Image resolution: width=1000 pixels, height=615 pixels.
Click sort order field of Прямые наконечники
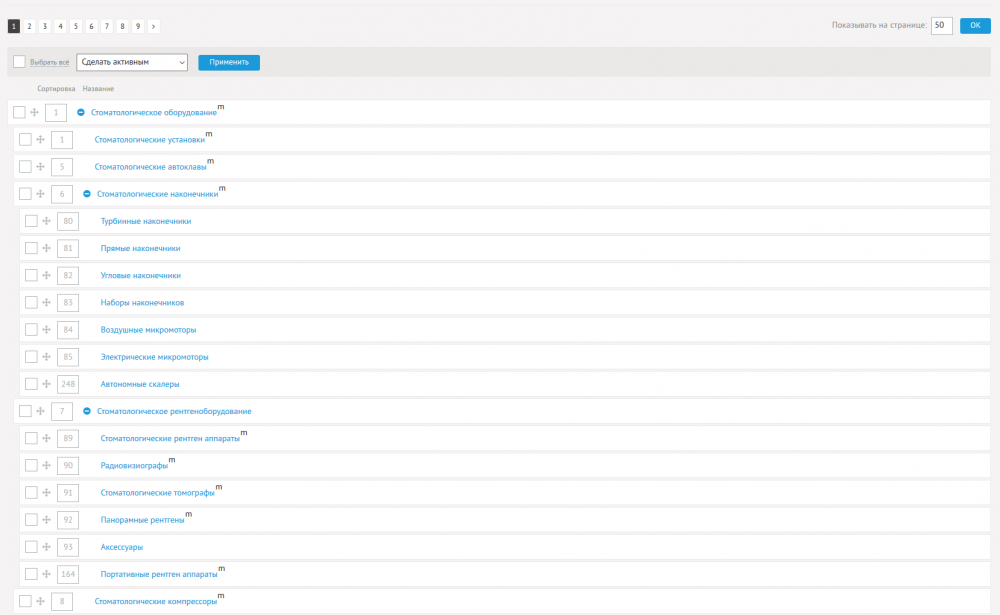click(68, 248)
